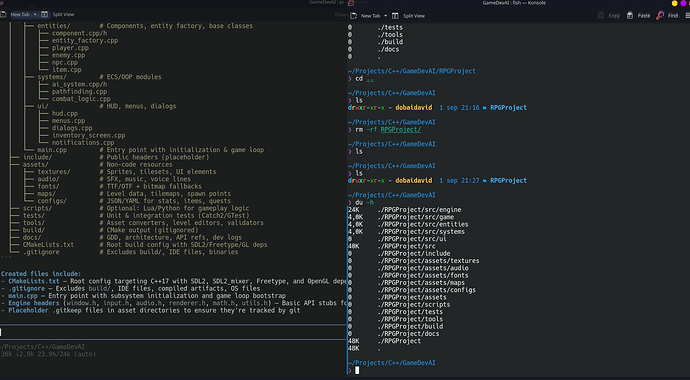Viewport: 690px width, 380px height.
Task: Click 'component.cpp/h' in the file tree
Action: click(x=80, y=33)
